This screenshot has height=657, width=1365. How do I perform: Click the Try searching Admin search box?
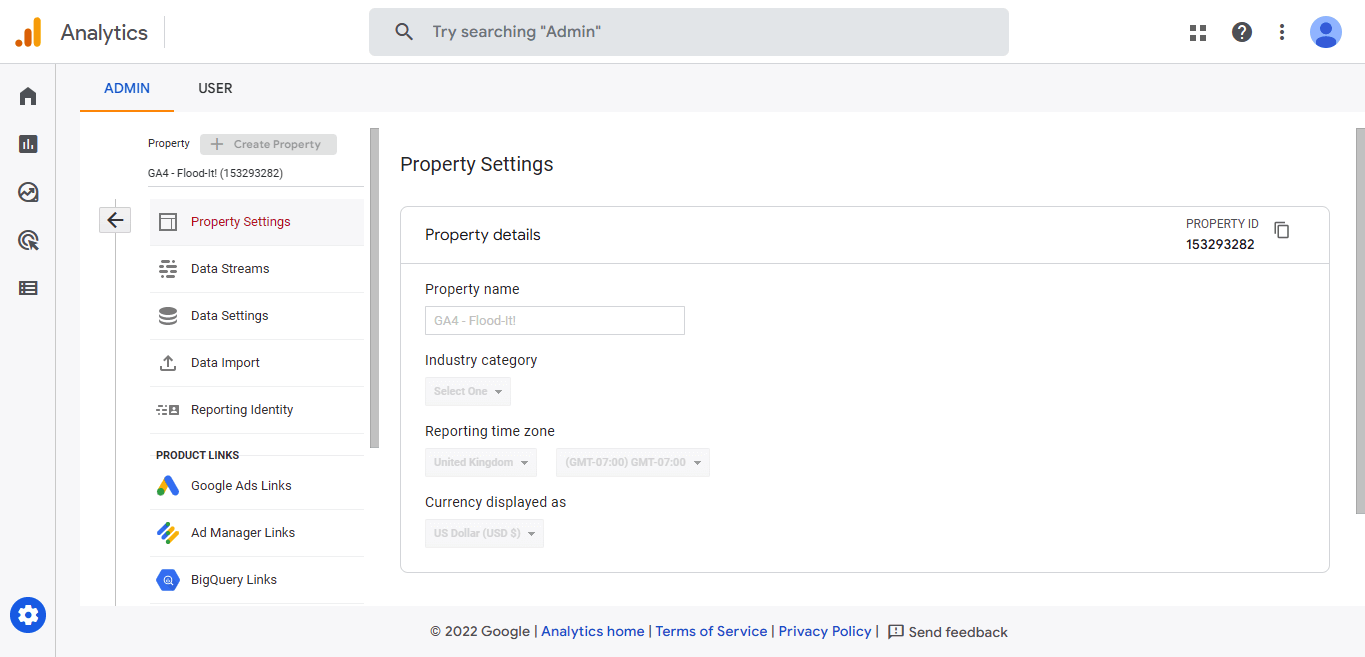pos(689,32)
